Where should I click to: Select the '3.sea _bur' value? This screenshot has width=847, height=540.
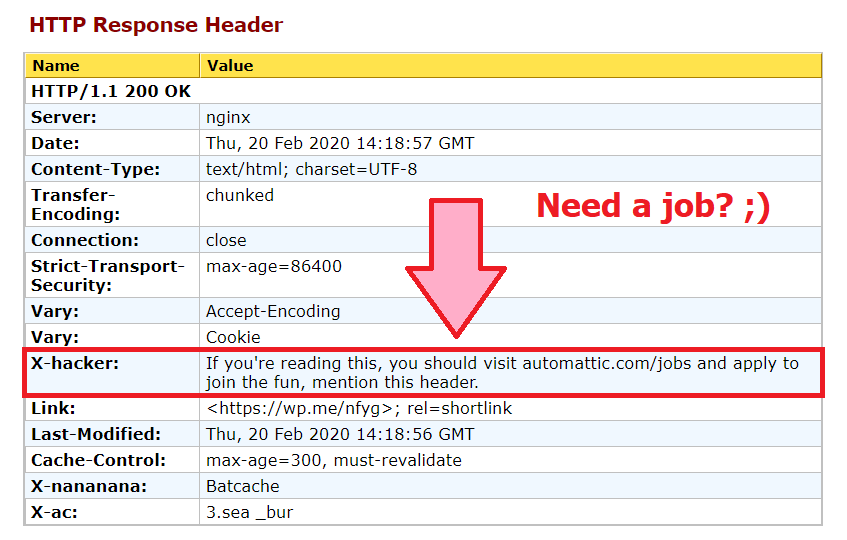point(250,512)
